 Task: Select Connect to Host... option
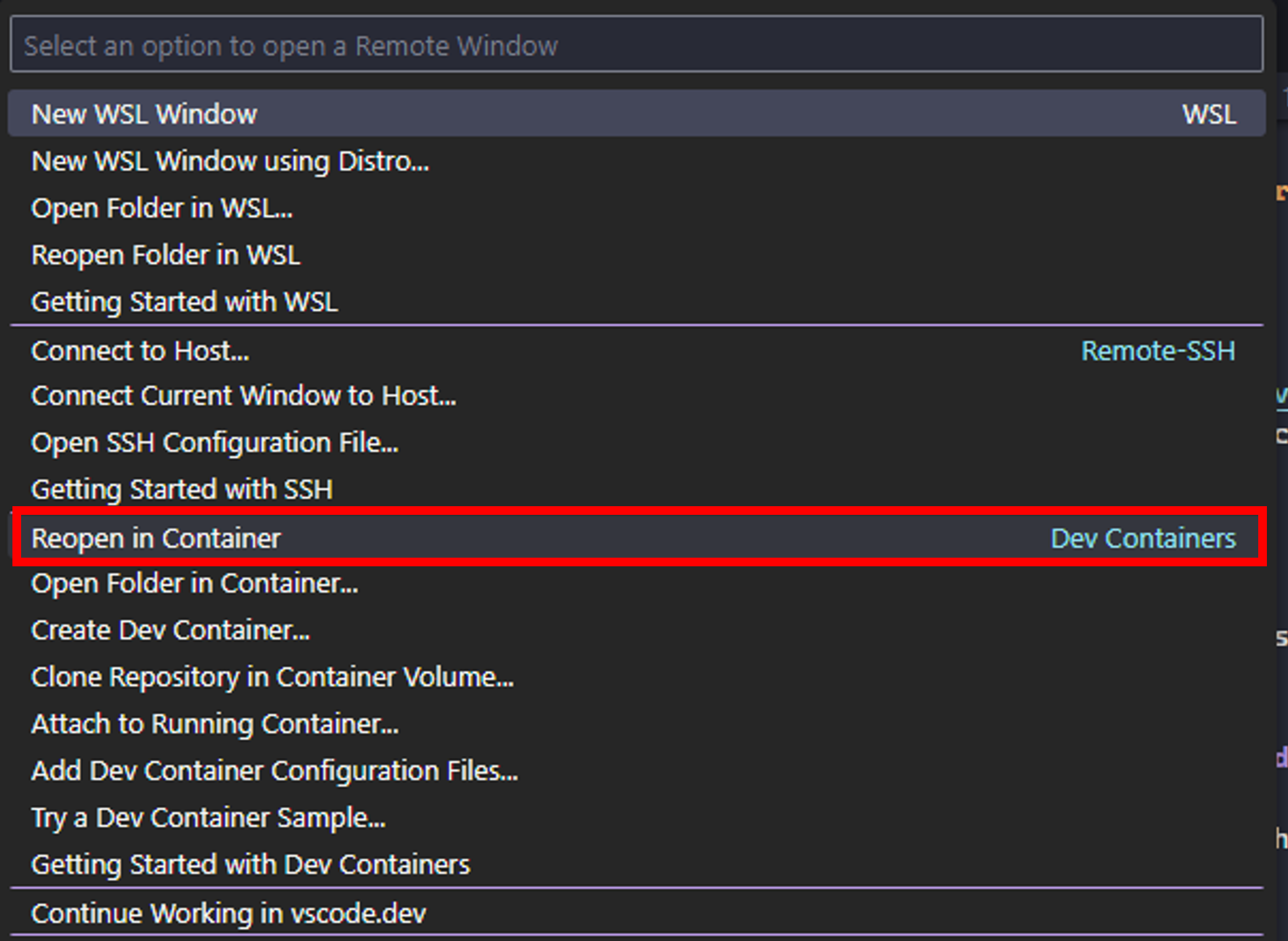click(637, 350)
